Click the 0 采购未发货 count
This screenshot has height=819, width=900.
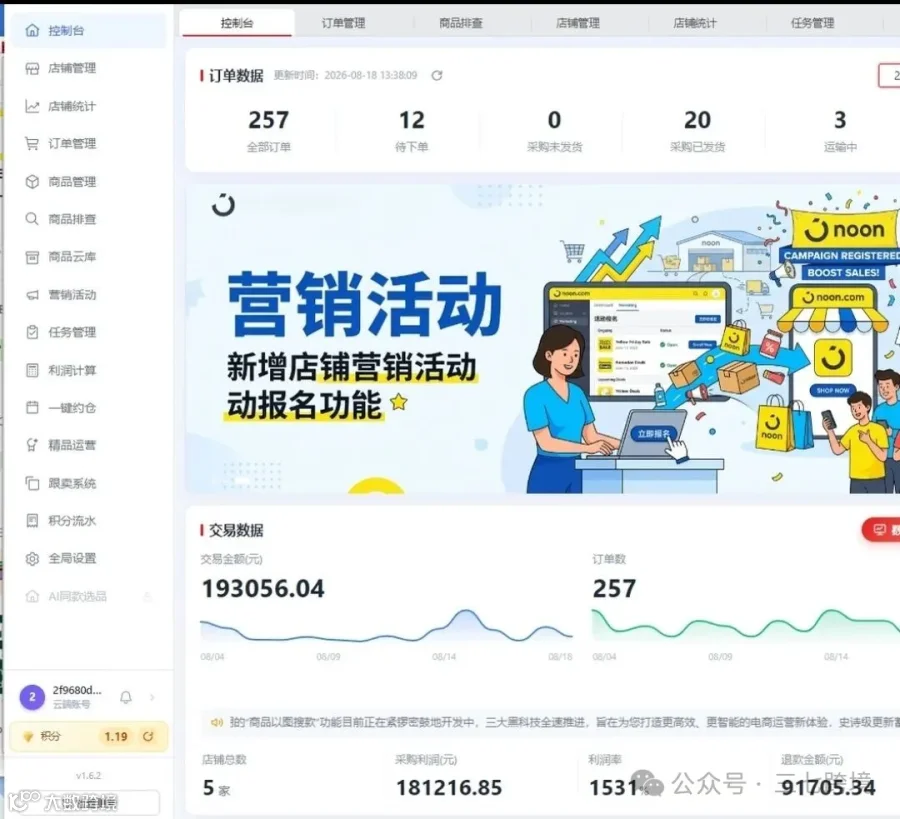pyautogui.click(x=554, y=120)
